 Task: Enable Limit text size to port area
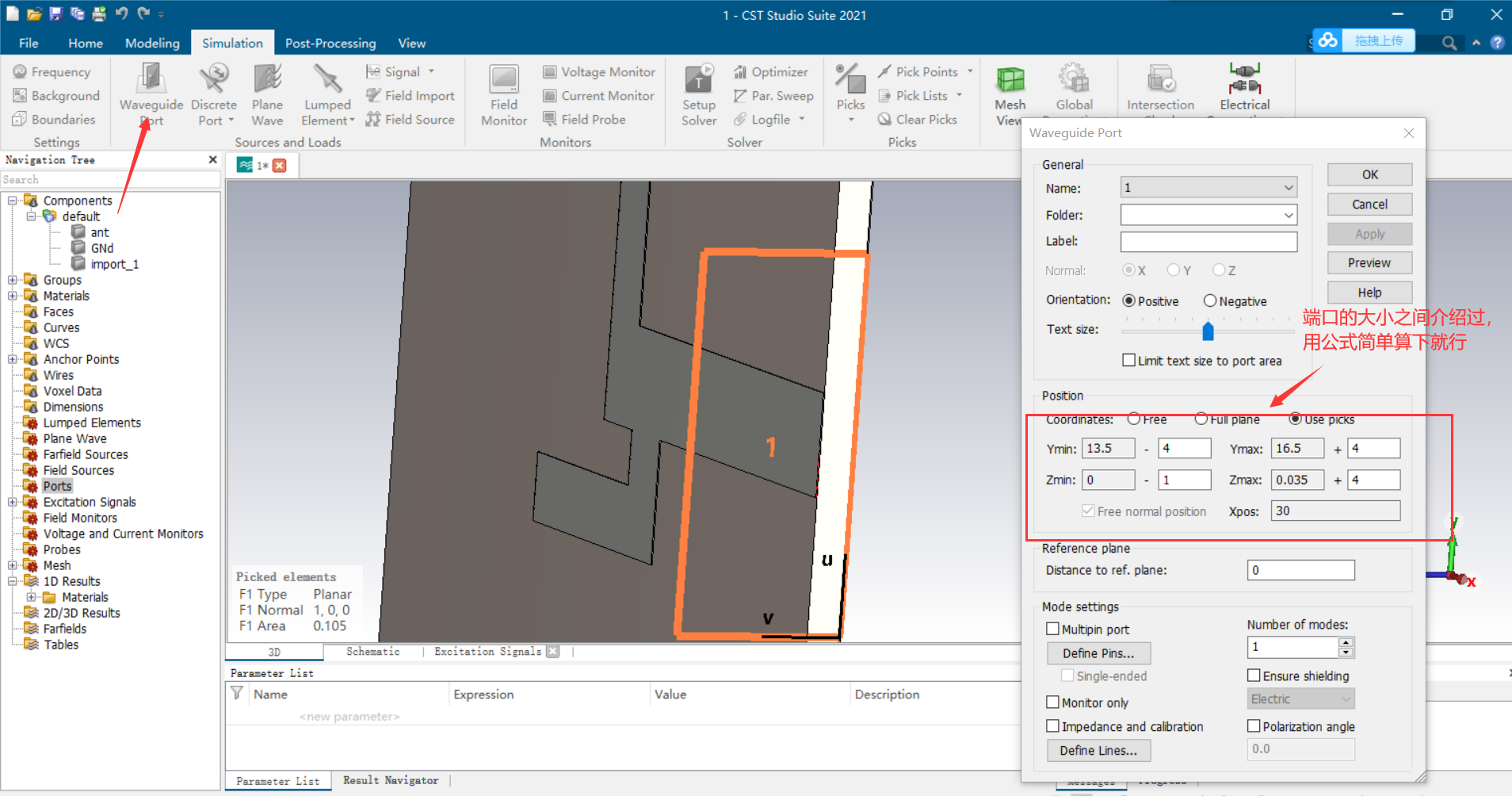pos(1128,361)
